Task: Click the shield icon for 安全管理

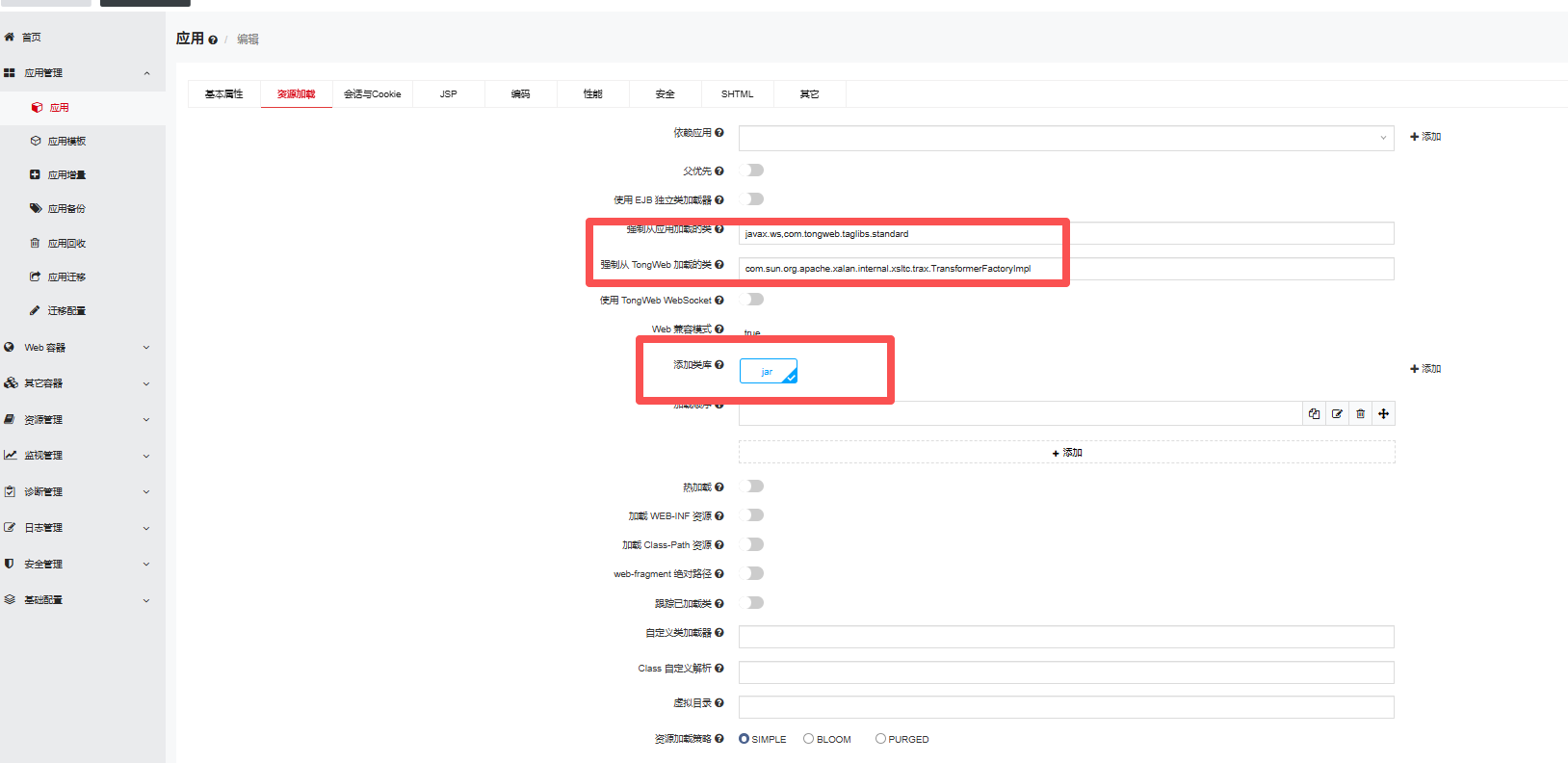Action: pyautogui.click(x=10, y=564)
